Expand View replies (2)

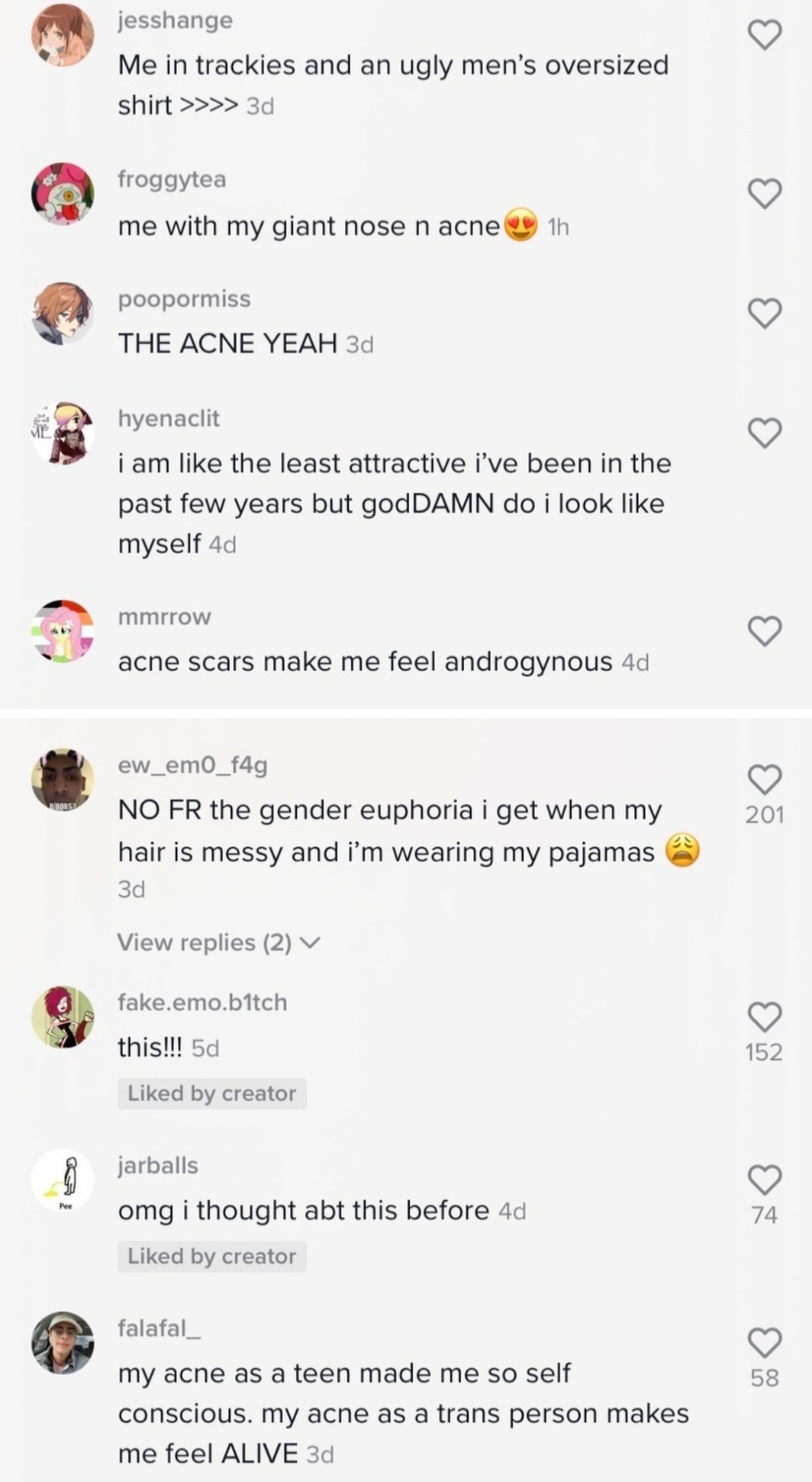point(218,943)
